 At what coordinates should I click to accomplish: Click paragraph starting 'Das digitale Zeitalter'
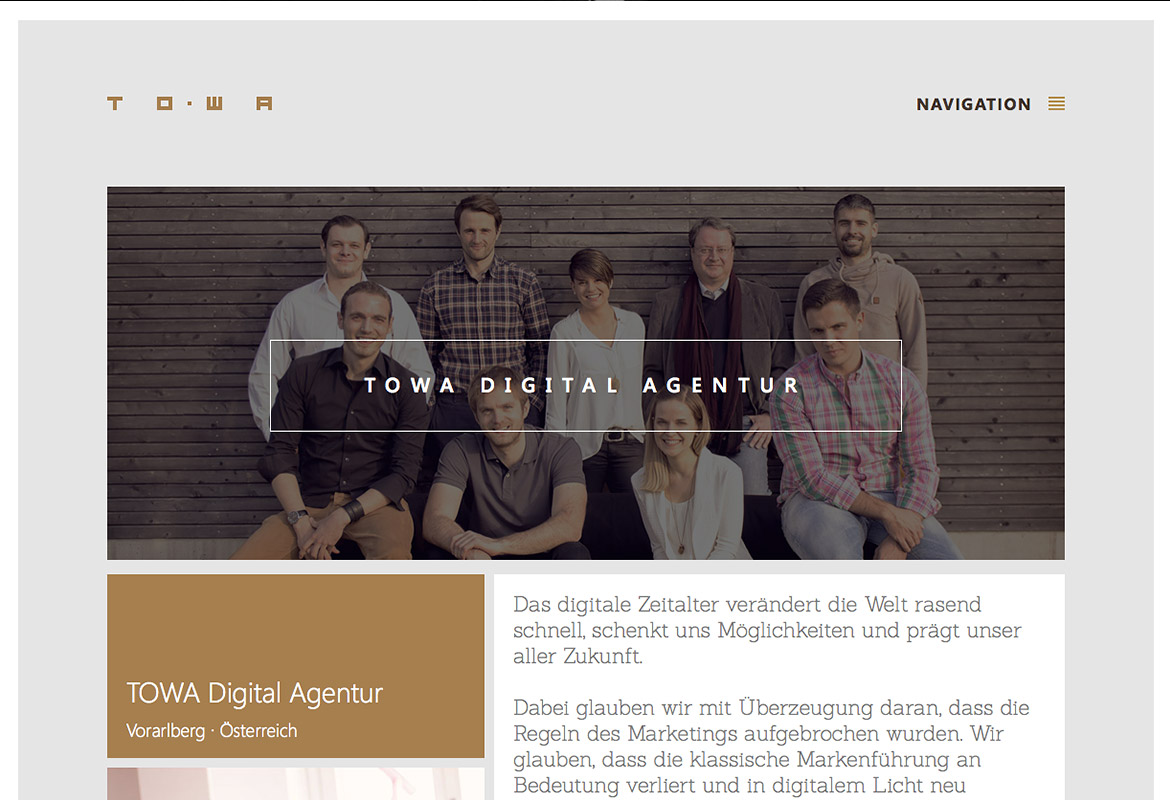pyautogui.click(x=767, y=630)
